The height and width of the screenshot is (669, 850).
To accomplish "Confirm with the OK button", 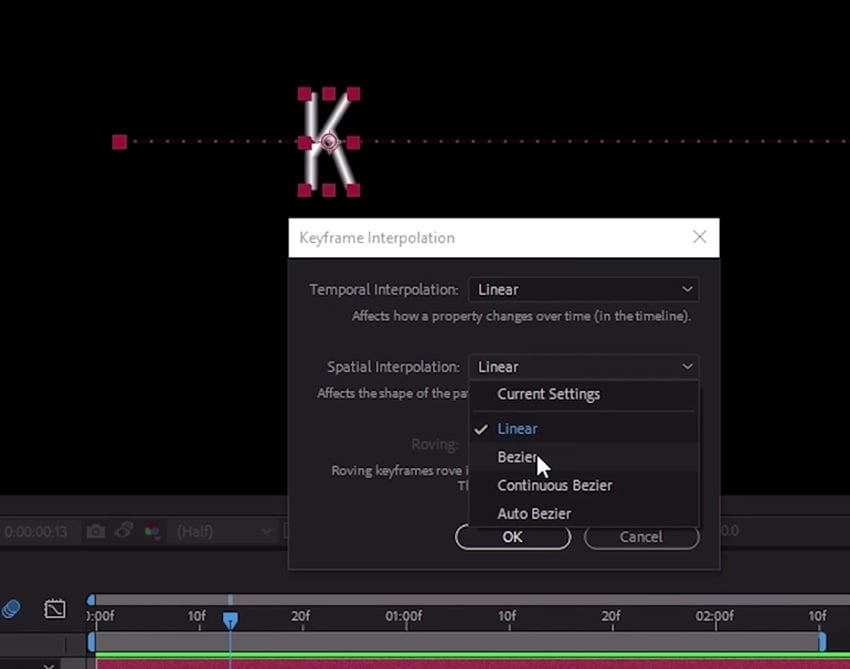I will point(512,537).
